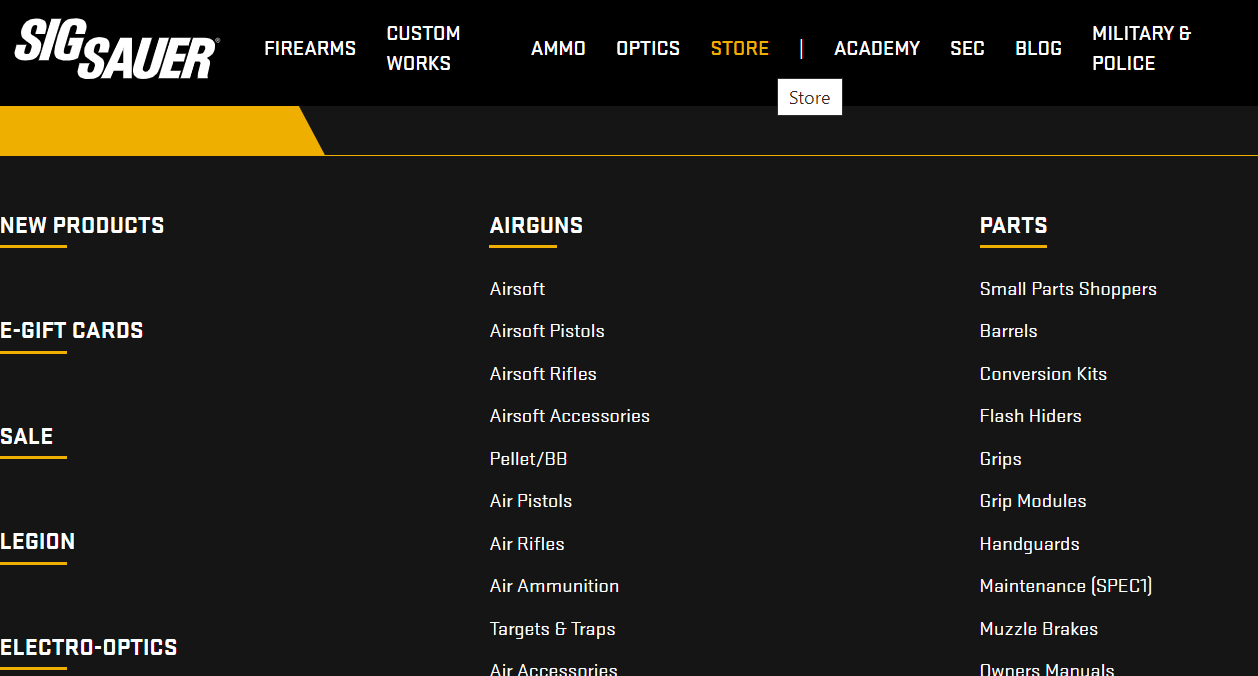
Task: Open the Legion category
Action: tap(38, 542)
